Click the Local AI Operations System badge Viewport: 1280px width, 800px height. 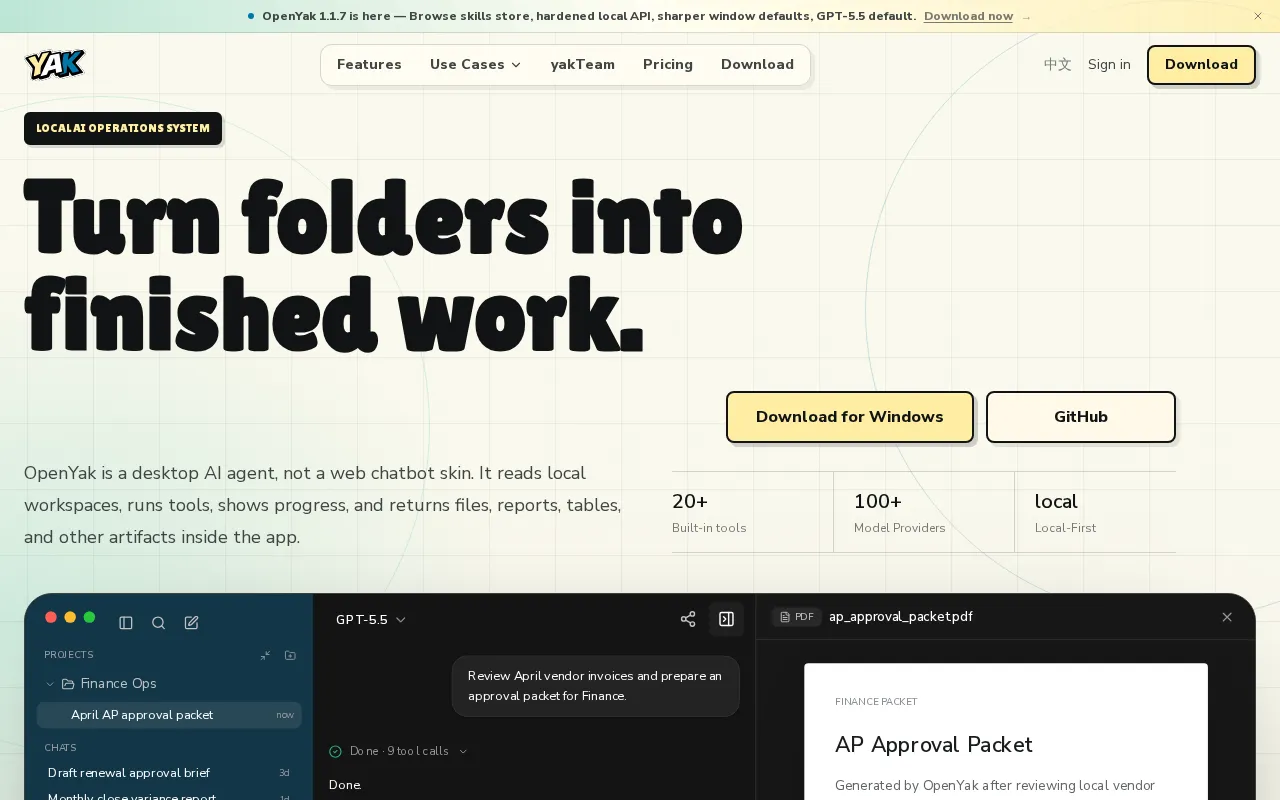tap(123, 128)
